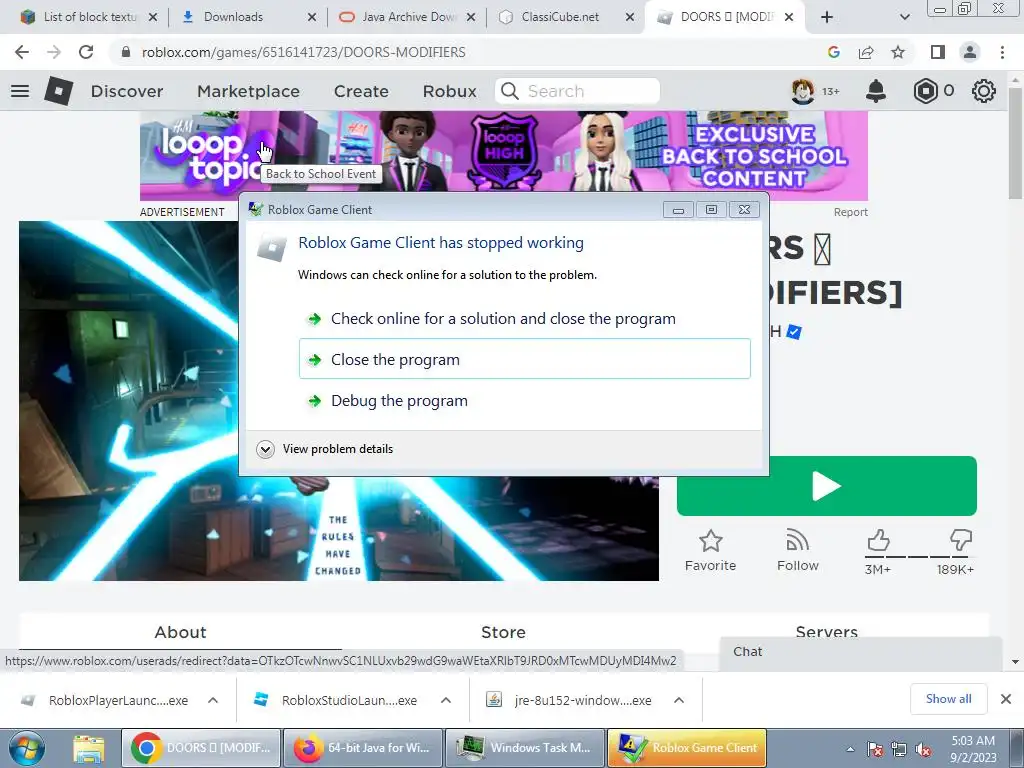Click the address bar URL
This screenshot has height=768, width=1024.
click(x=304, y=52)
